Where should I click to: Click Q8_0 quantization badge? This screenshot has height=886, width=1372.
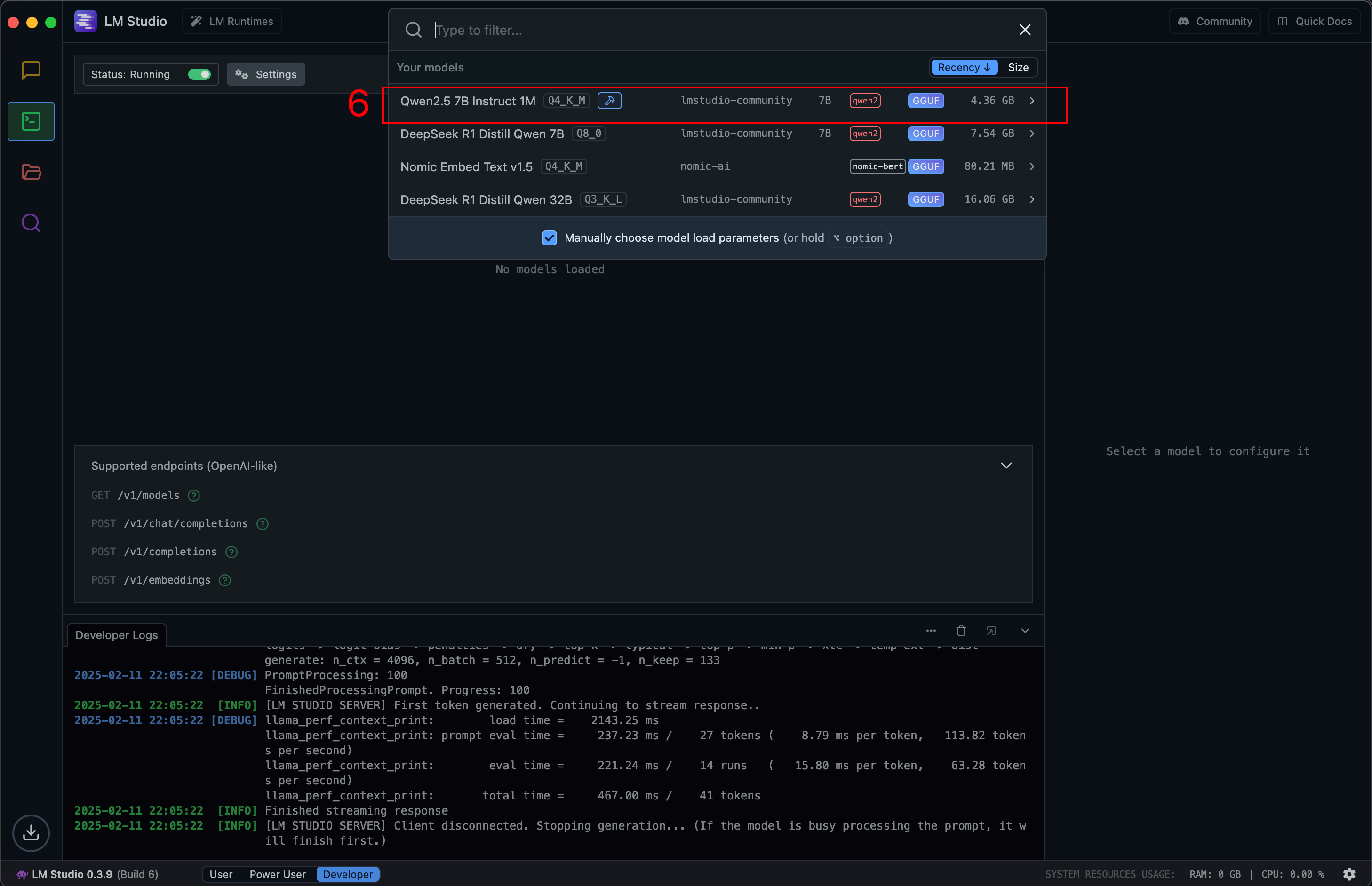click(588, 134)
